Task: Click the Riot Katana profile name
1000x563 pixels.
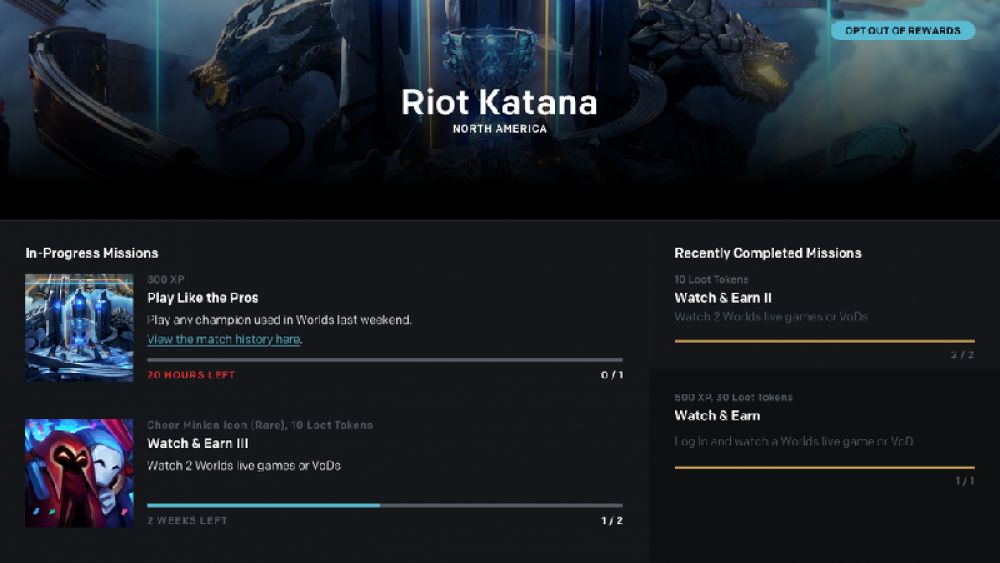Action: click(499, 102)
